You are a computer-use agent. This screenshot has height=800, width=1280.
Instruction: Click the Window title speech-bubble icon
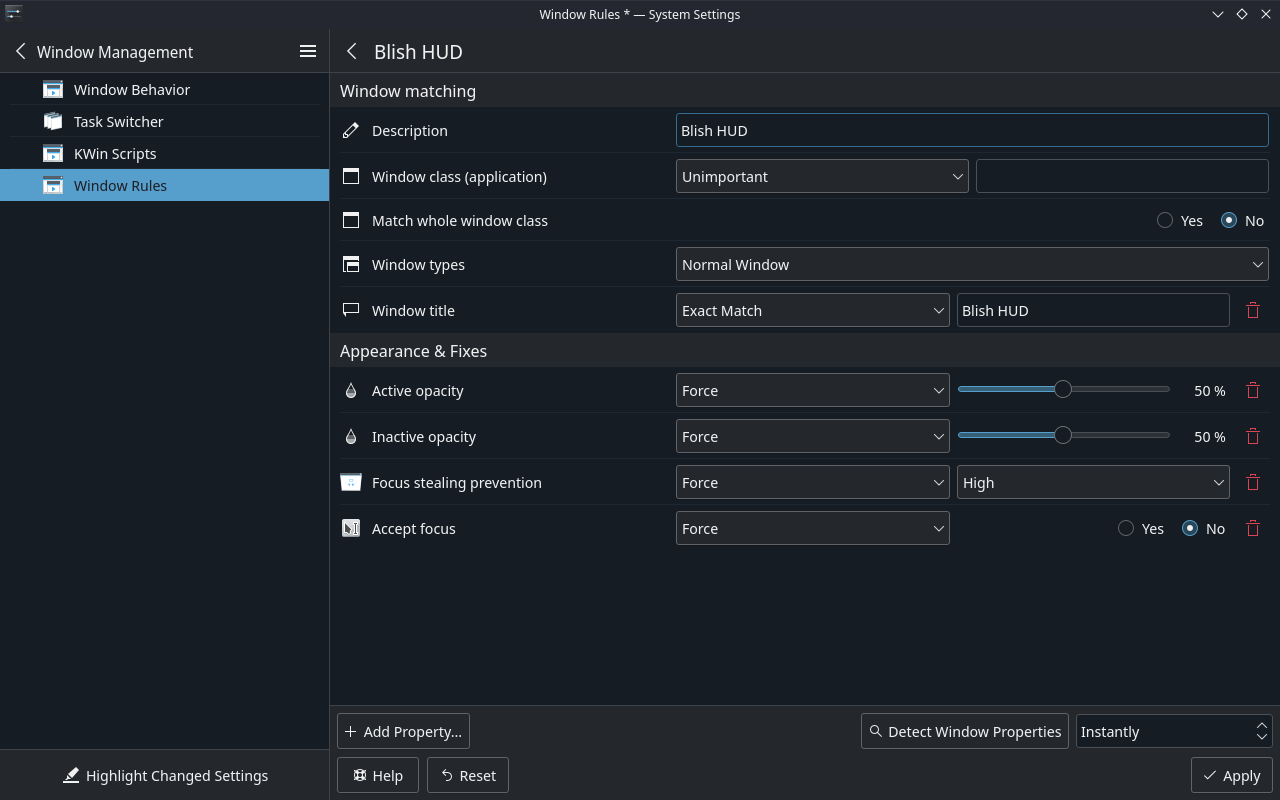tap(351, 310)
